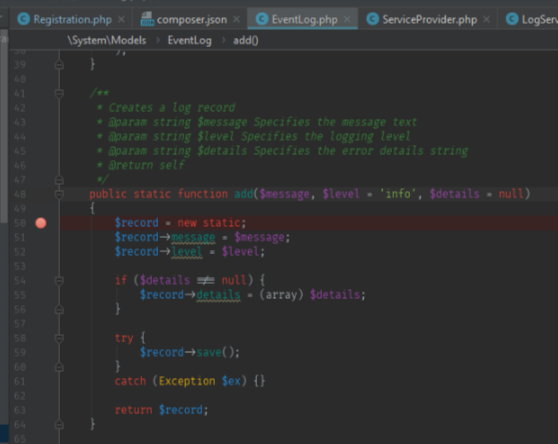Click the 'add' function name on line 48

(244, 194)
